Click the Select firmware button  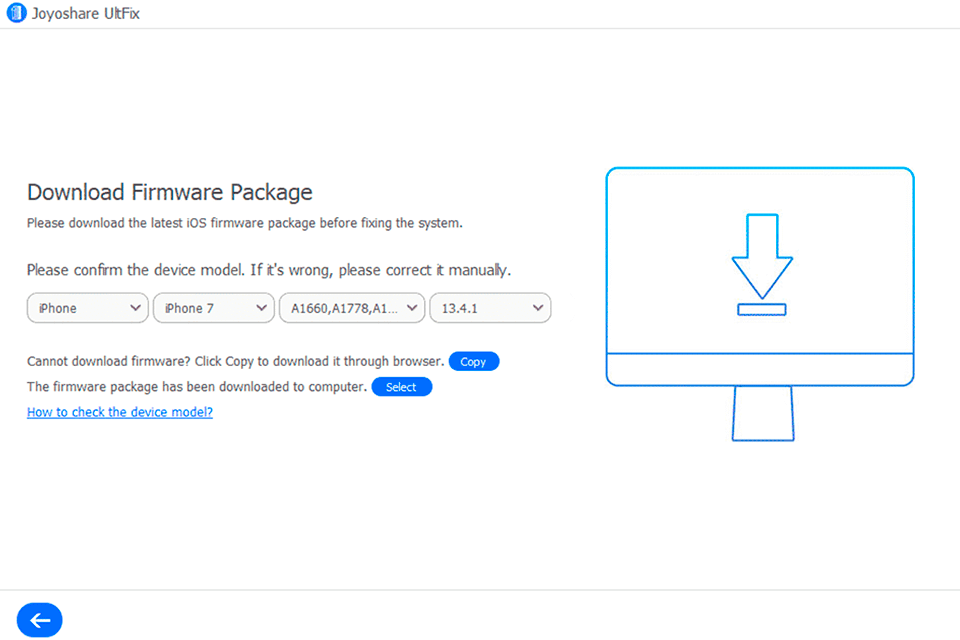click(402, 387)
